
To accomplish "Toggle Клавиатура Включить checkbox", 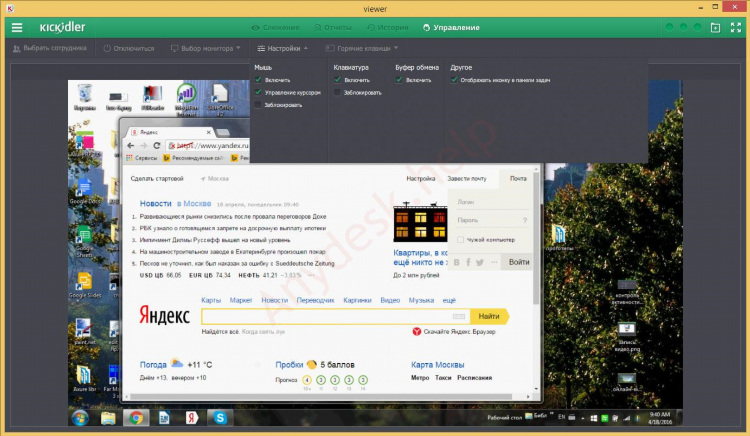I will click(337, 80).
